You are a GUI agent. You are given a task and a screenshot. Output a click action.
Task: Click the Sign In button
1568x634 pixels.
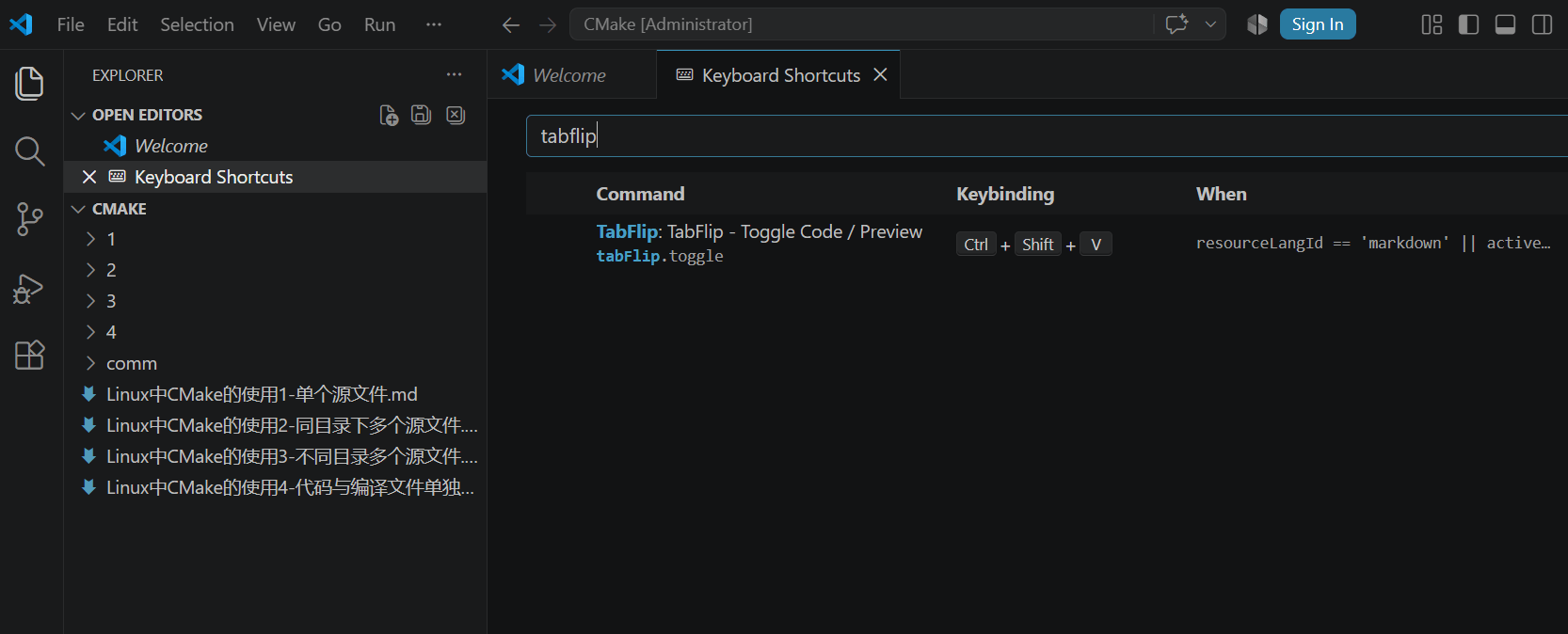click(x=1318, y=24)
